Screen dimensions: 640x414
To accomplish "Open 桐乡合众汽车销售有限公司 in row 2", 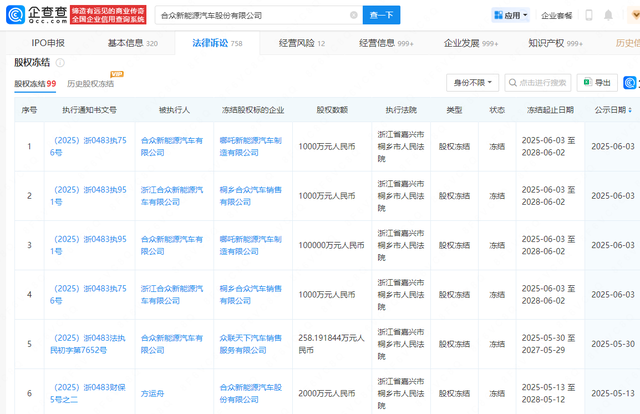I will click(x=251, y=196).
